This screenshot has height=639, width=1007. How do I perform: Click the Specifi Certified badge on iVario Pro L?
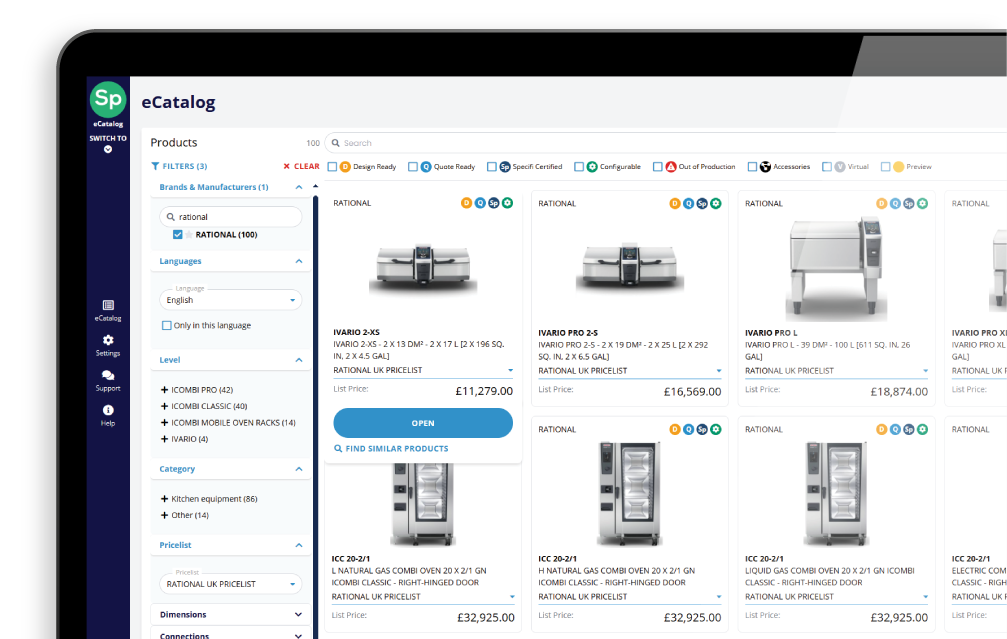click(909, 204)
